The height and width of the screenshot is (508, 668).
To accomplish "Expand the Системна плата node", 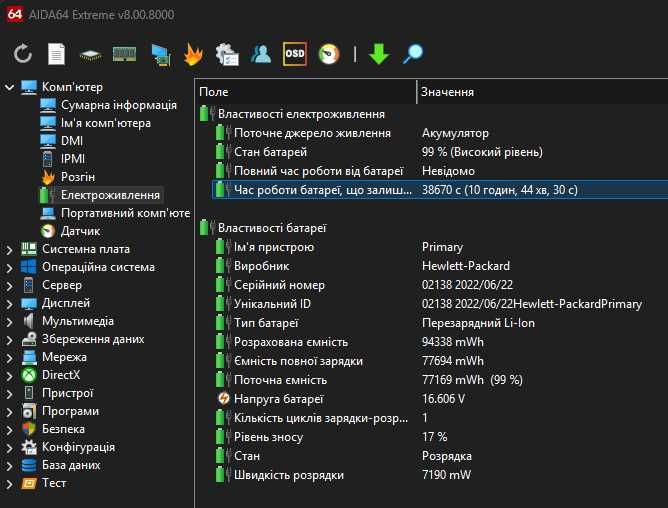I will 9,249.
